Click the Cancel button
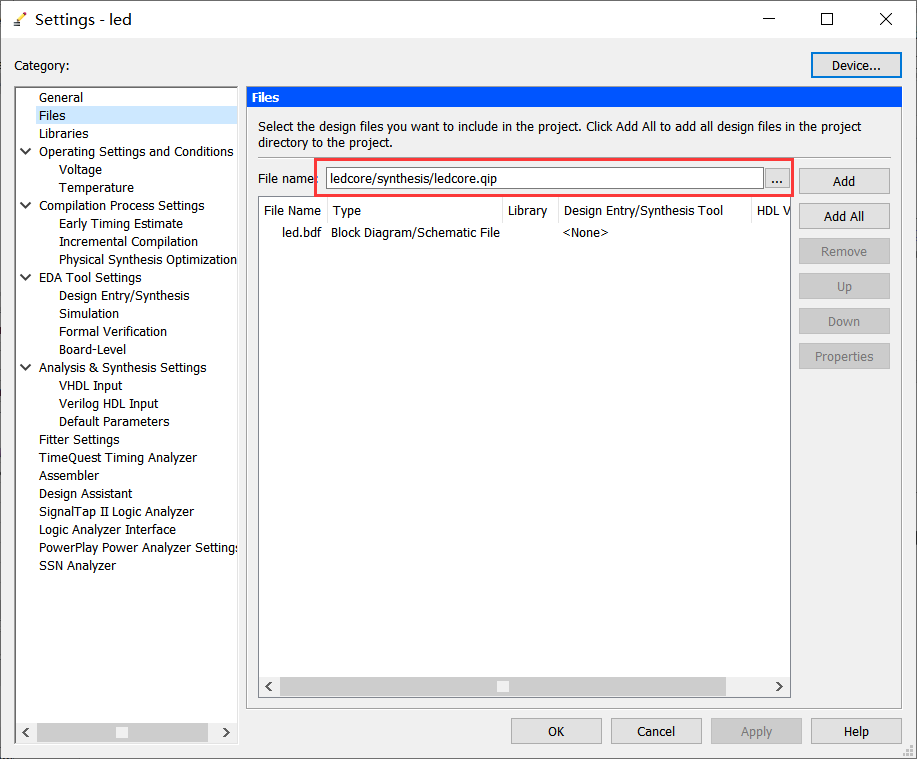This screenshot has height=759, width=917. 656,731
